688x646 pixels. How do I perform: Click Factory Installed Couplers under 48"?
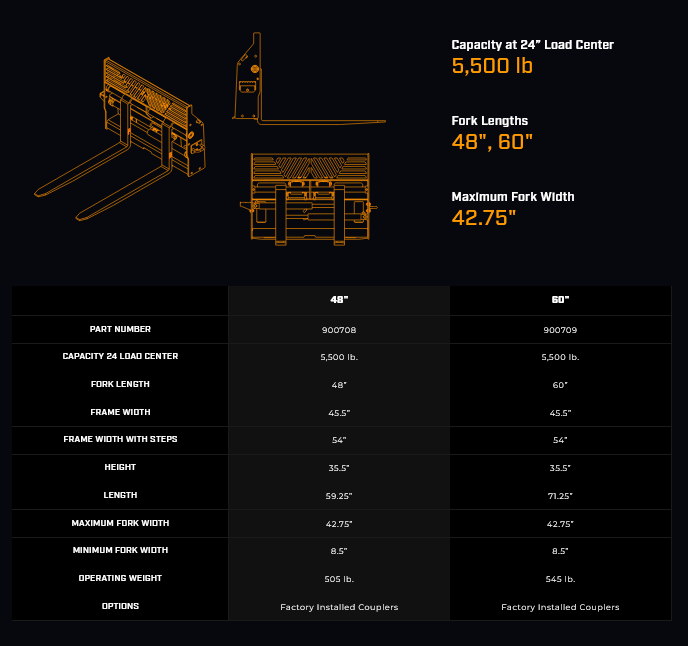point(339,607)
